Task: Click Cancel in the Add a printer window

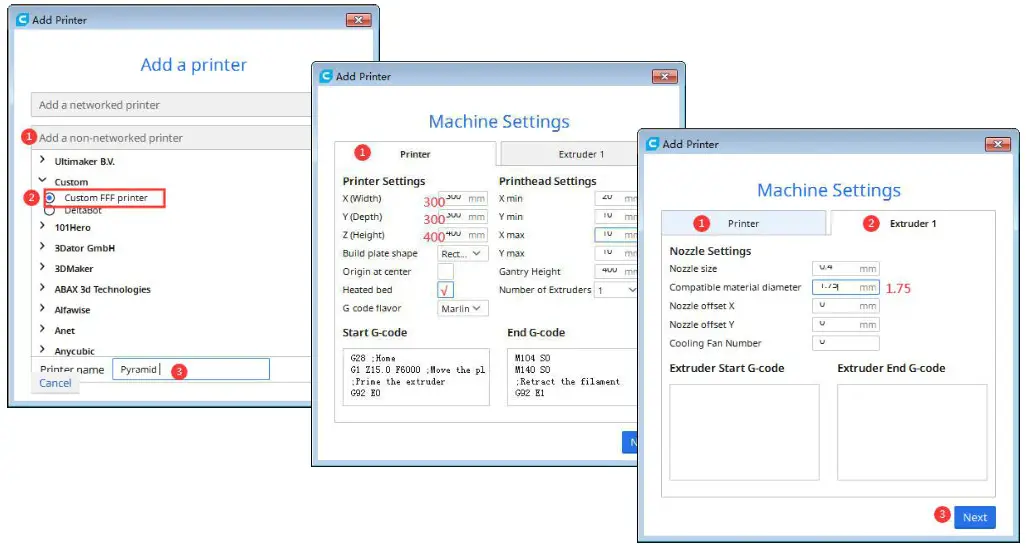Action: click(55, 383)
